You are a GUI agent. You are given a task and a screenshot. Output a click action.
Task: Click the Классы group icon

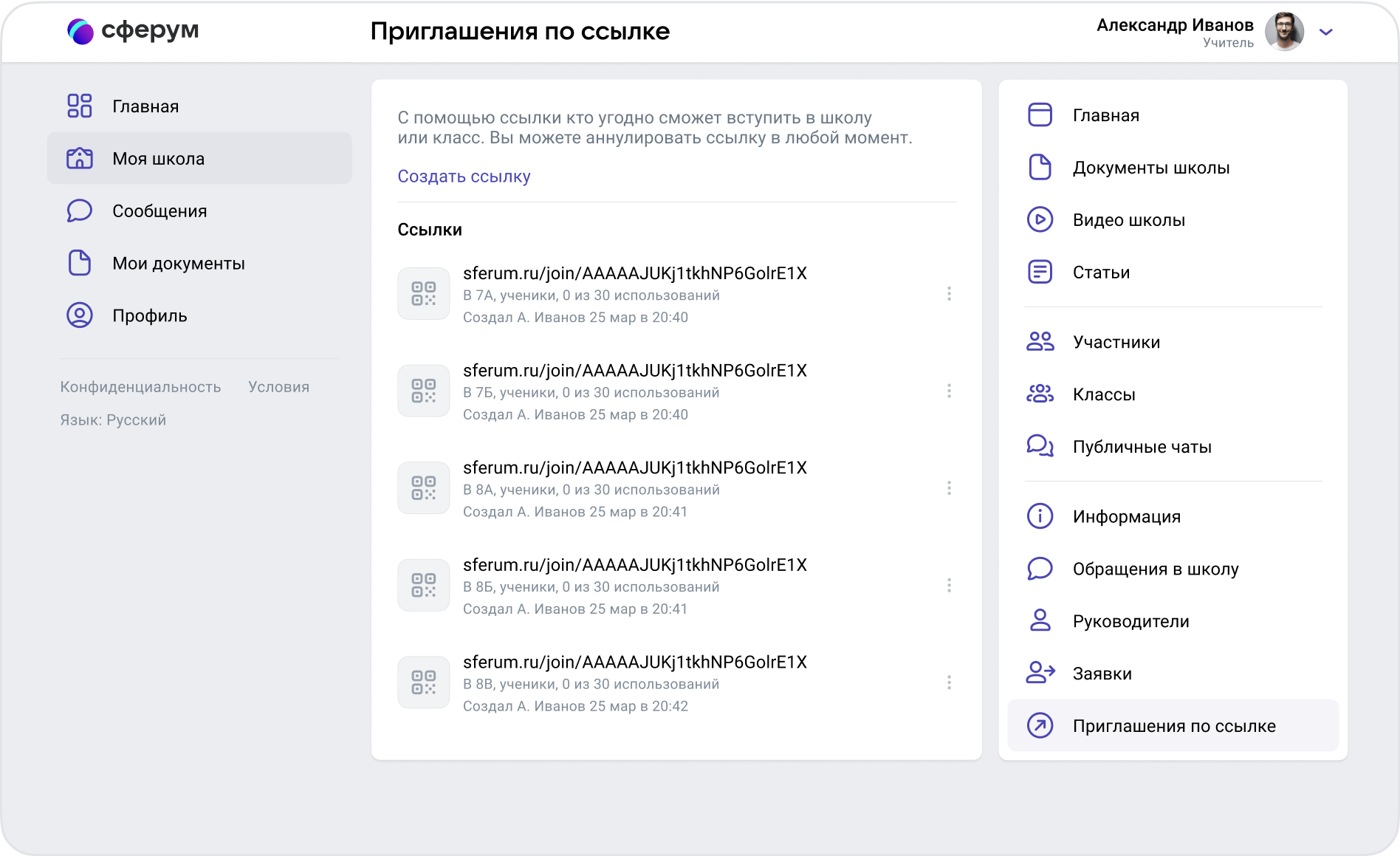tap(1040, 394)
